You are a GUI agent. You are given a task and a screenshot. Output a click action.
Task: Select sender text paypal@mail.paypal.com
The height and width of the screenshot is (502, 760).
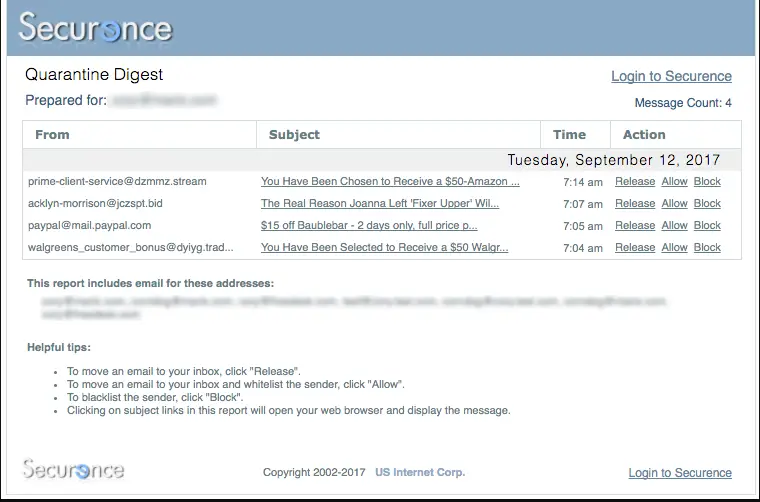[x=90, y=225]
